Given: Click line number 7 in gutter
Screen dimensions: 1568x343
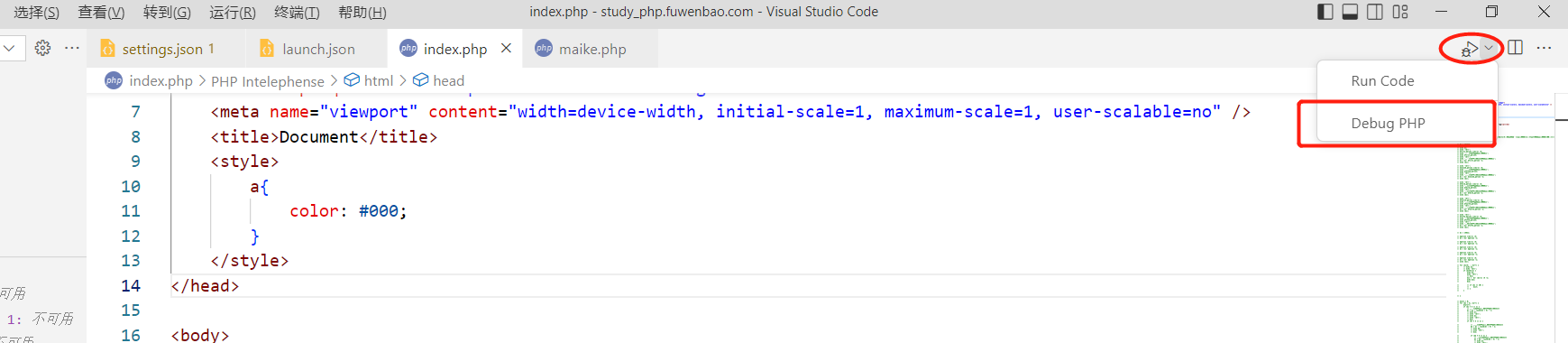Looking at the screenshot, I should 135,112.
